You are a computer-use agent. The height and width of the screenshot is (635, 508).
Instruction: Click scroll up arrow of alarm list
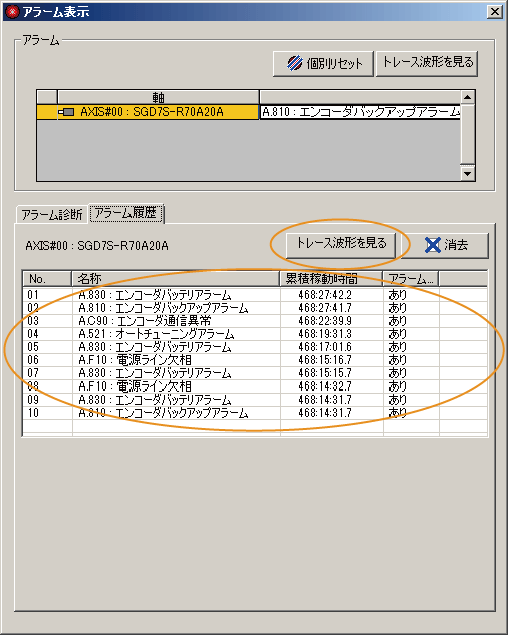[467, 97]
